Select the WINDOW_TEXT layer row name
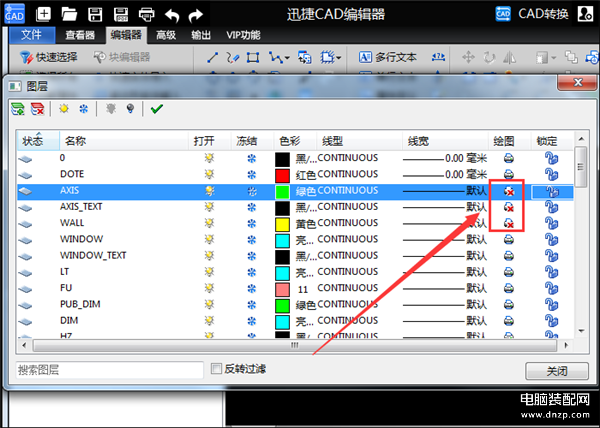This screenshot has width=600, height=428. 93,255
